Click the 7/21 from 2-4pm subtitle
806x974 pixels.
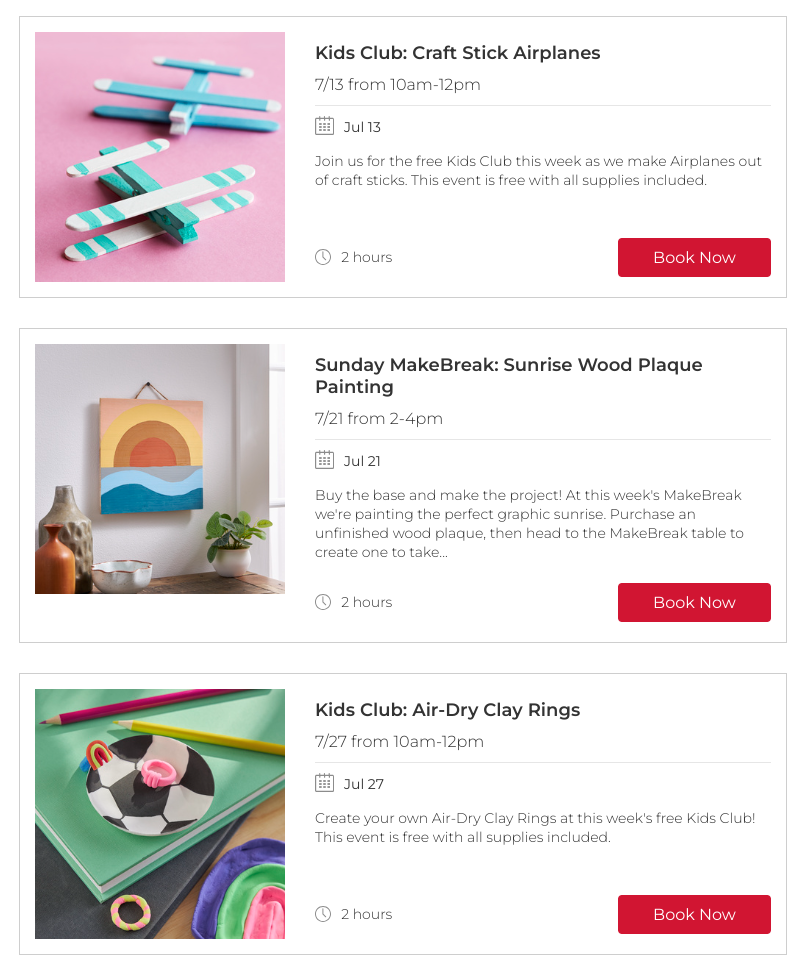[x=379, y=419]
